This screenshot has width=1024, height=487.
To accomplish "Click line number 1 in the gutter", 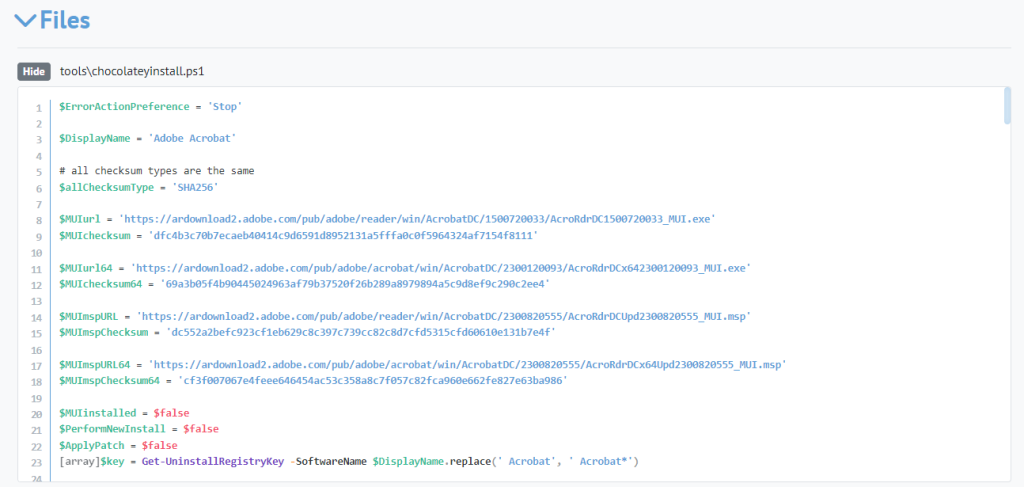I will tap(37, 106).
